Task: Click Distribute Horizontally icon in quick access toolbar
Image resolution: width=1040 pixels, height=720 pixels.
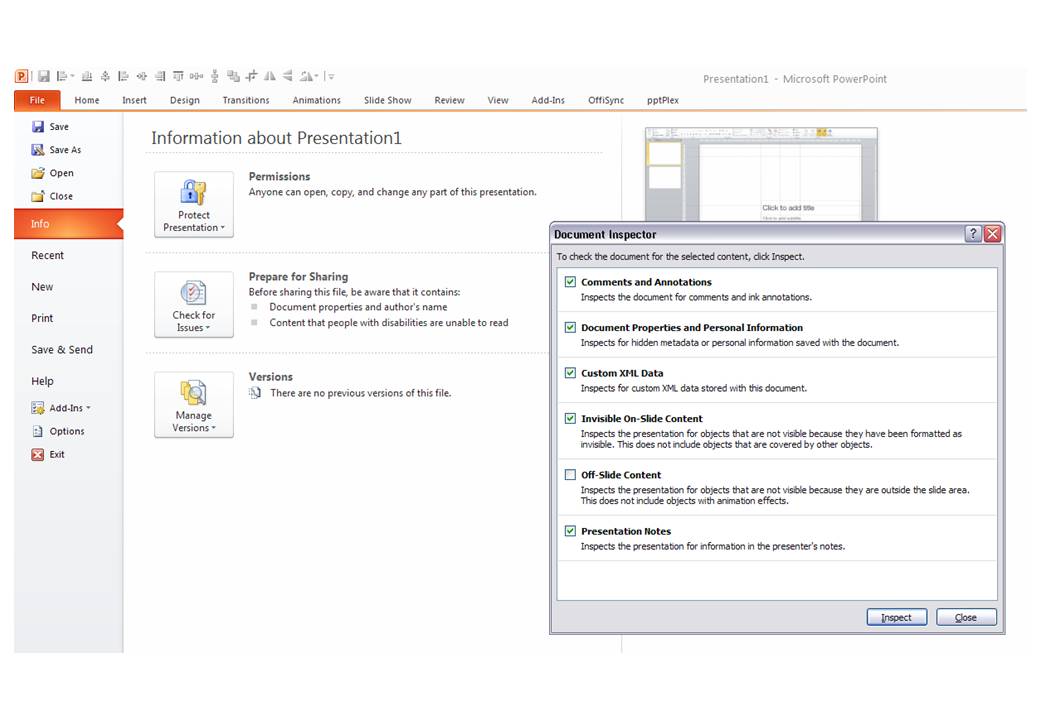Action: tap(196, 76)
